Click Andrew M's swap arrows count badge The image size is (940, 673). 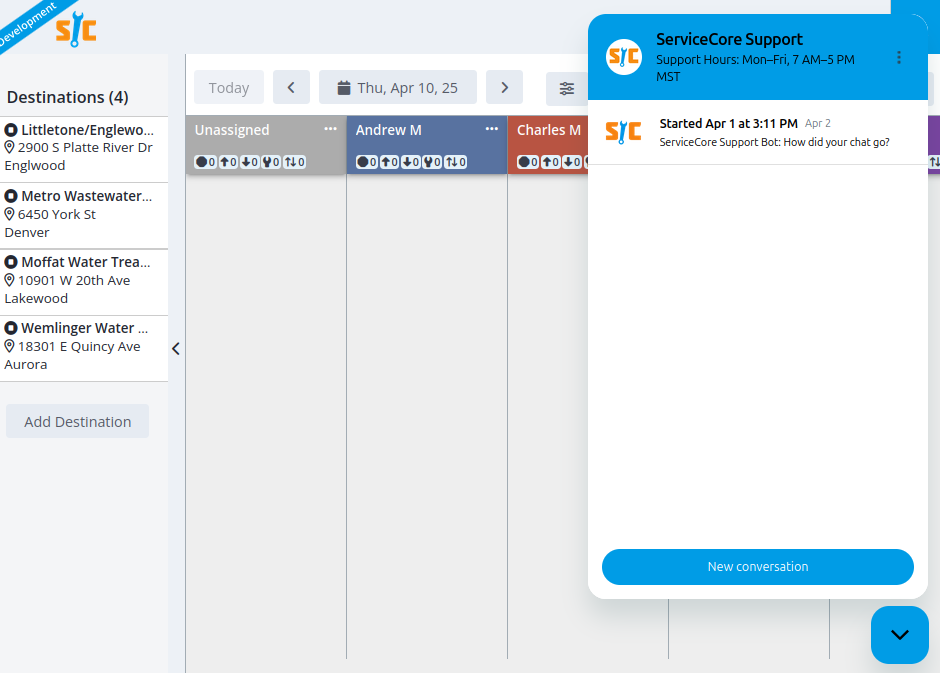[456, 162]
